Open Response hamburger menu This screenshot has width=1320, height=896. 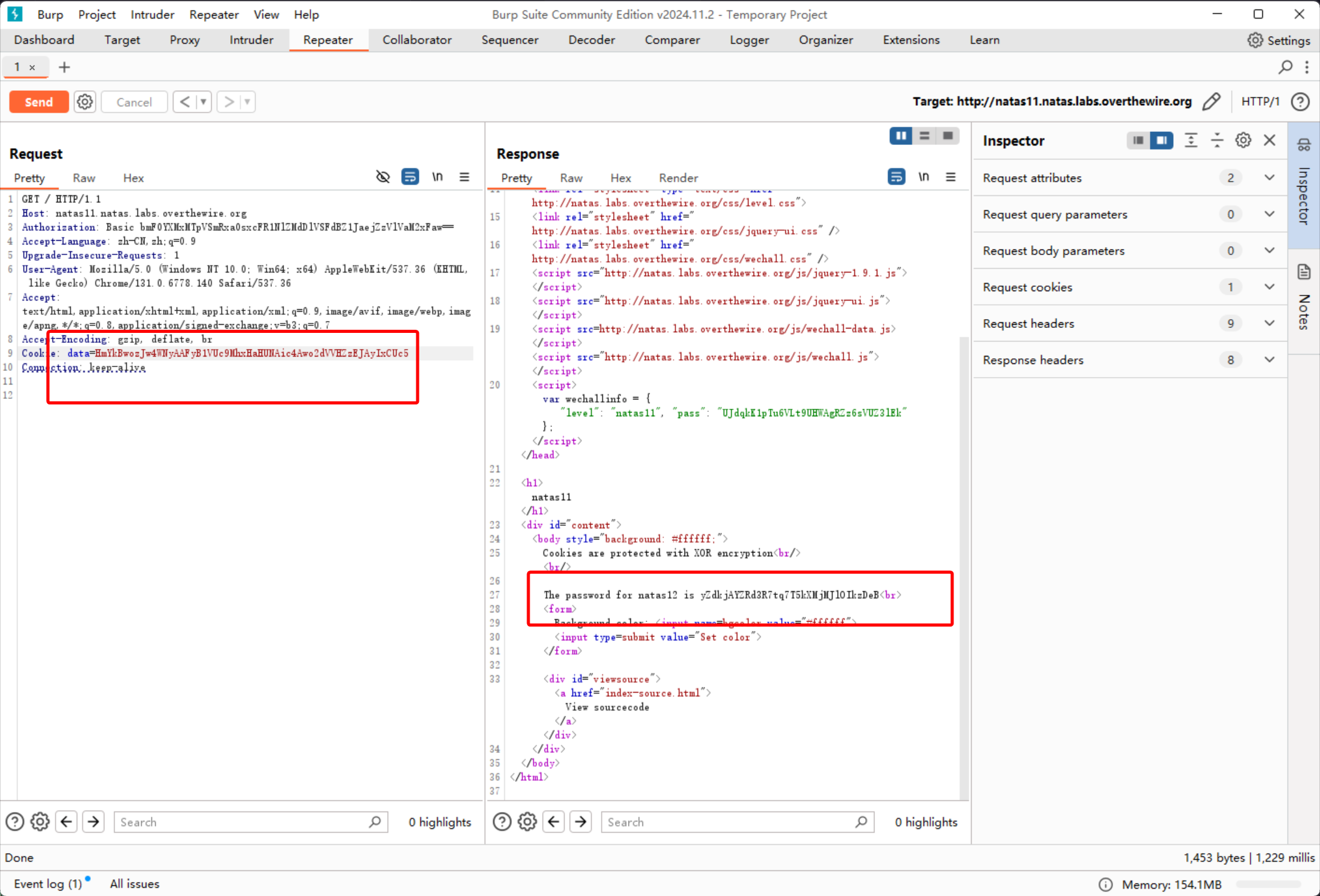pyautogui.click(x=951, y=177)
